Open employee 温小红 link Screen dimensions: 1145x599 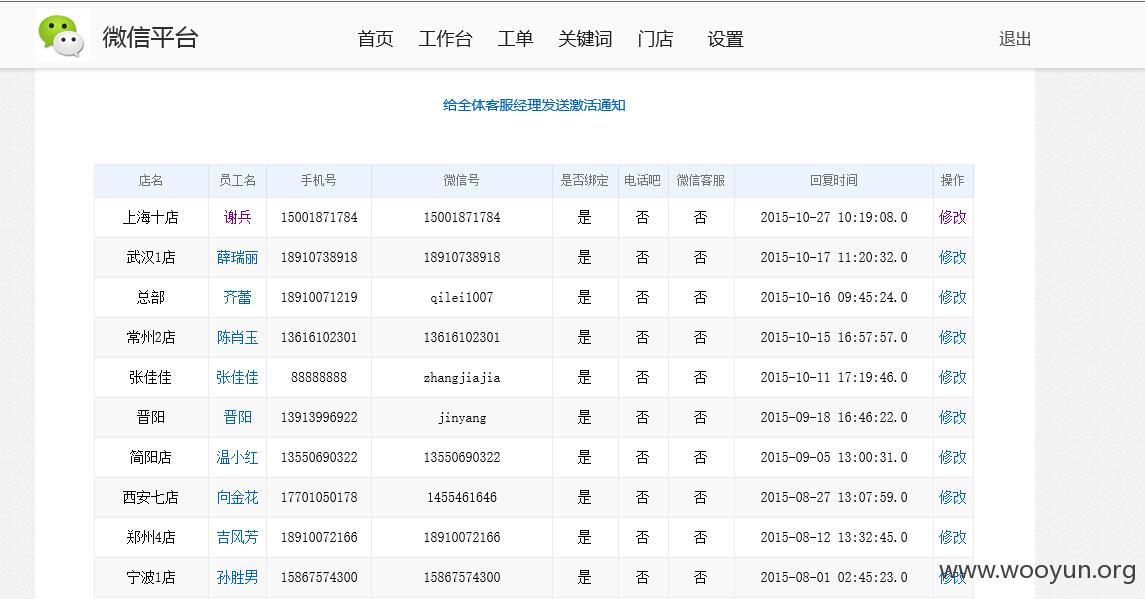point(237,457)
